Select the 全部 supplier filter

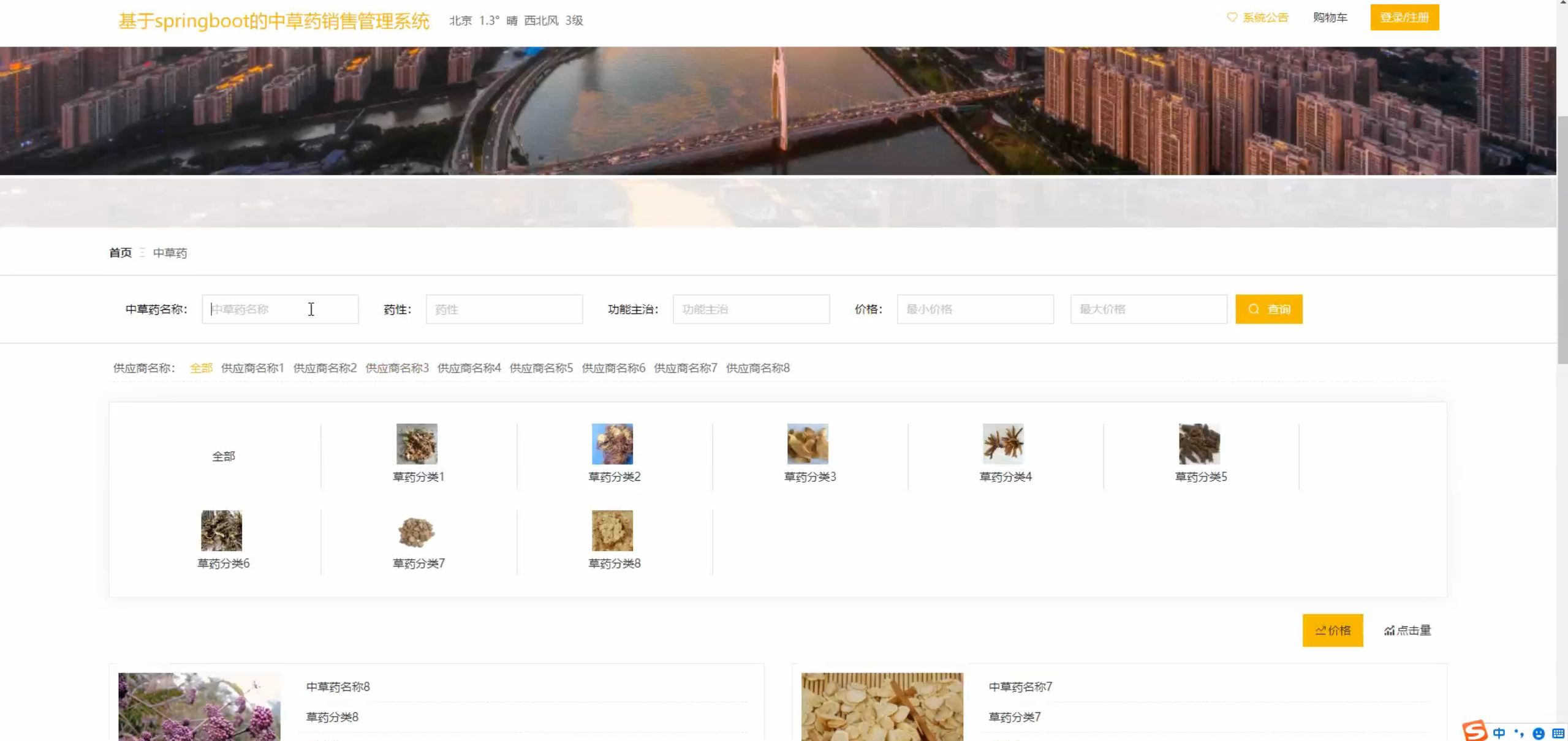pyautogui.click(x=201, y=368)
